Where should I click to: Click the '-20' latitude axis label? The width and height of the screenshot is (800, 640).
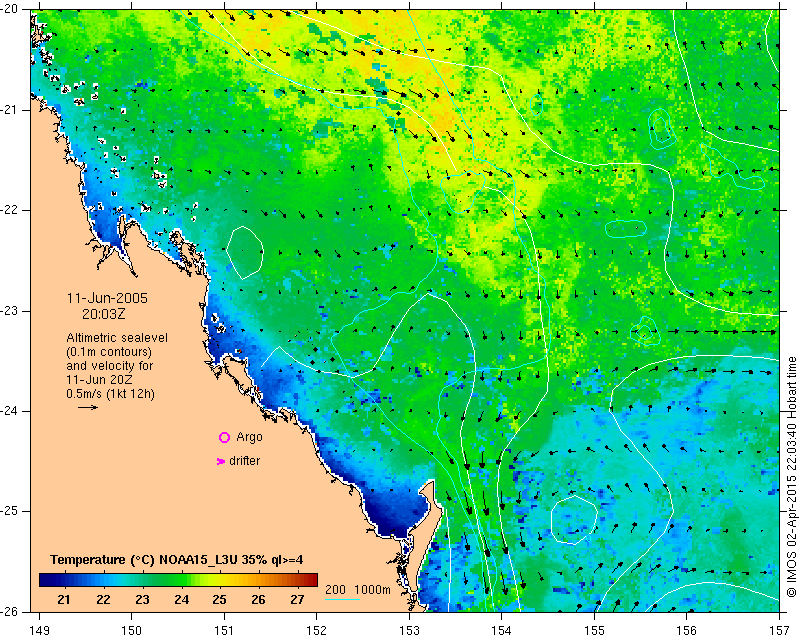tap(10, 9)
